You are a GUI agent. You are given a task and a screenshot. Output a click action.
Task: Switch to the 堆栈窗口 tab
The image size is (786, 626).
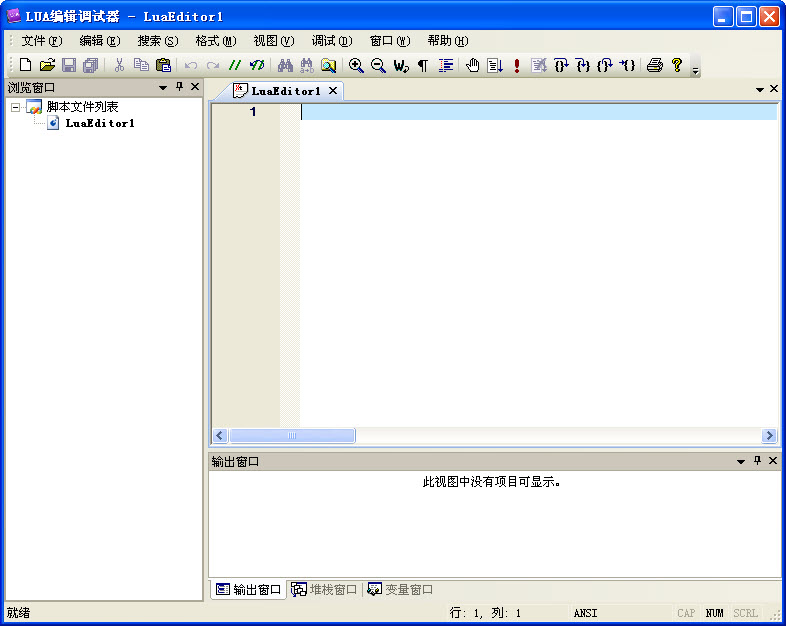pos(324,589)
